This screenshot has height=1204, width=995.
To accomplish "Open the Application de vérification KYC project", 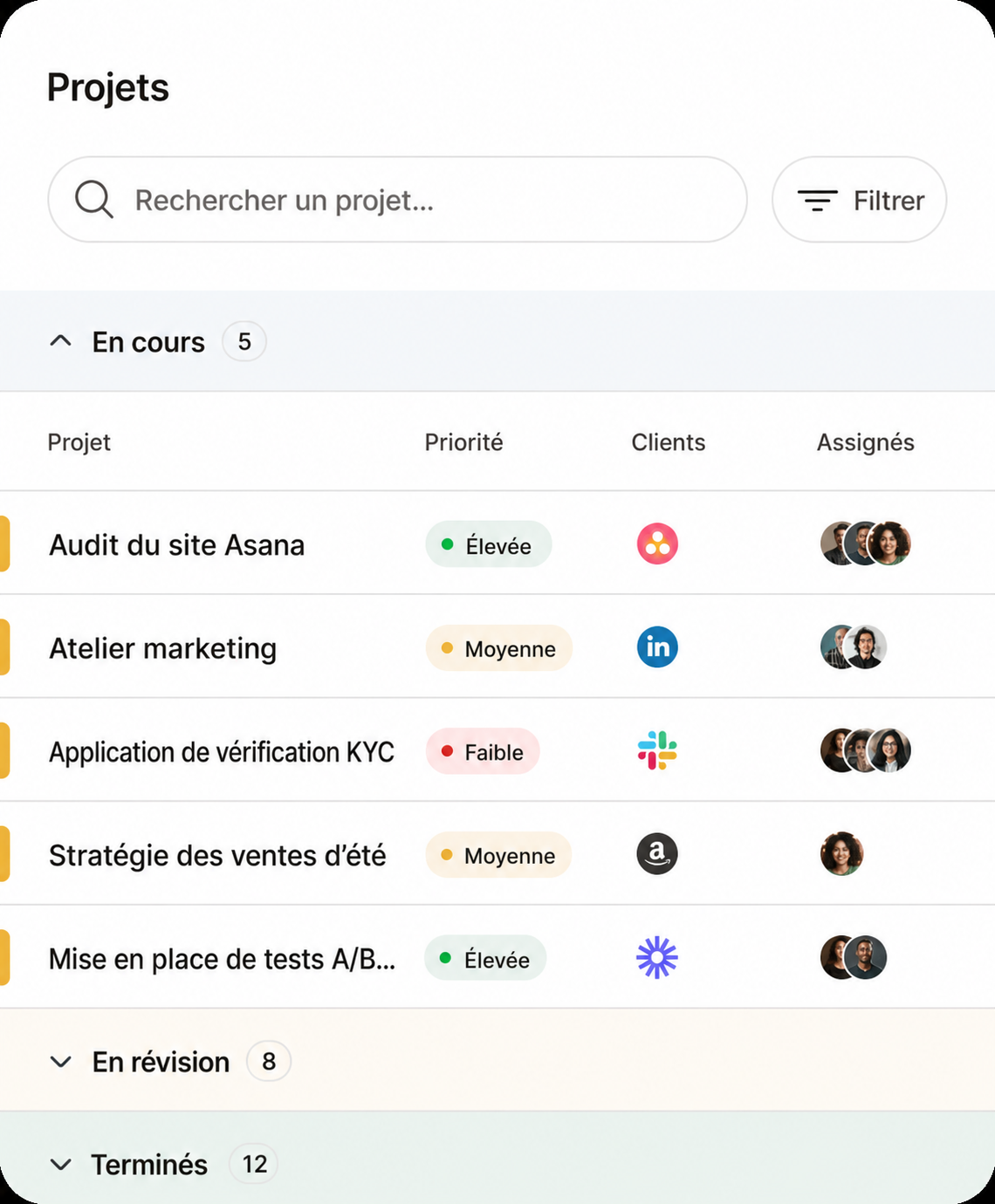I will pyautogui.click(x=222, y=751).
